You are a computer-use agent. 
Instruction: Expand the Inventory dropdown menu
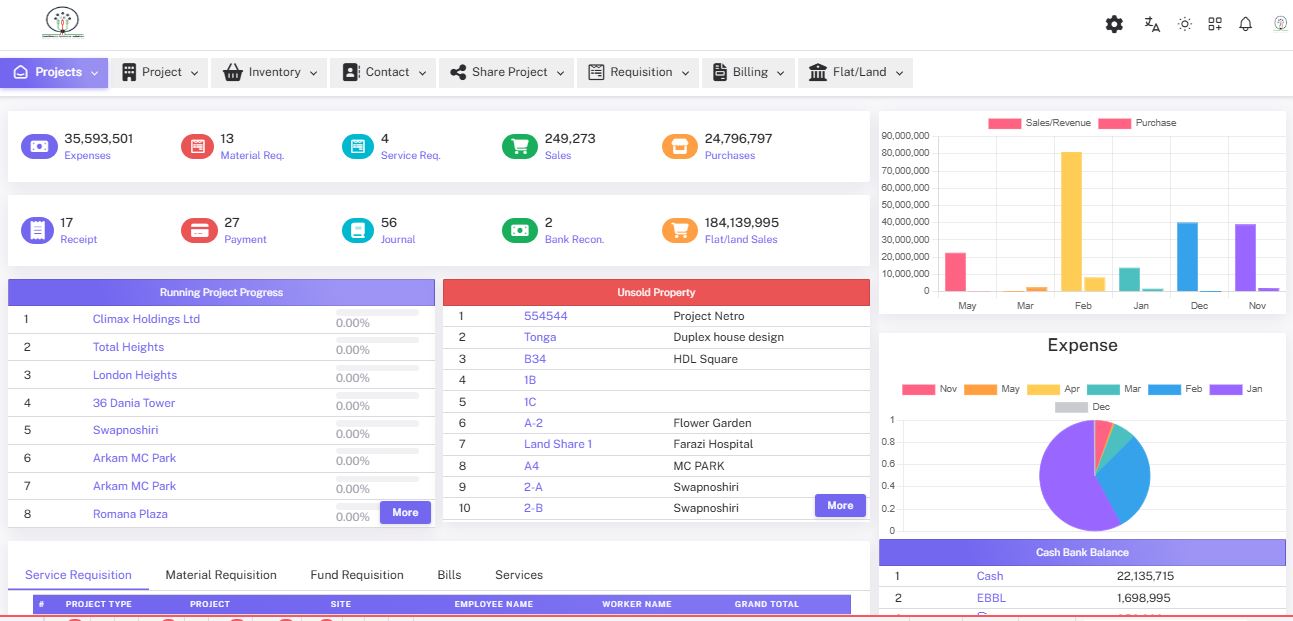[x=268, y=72]
